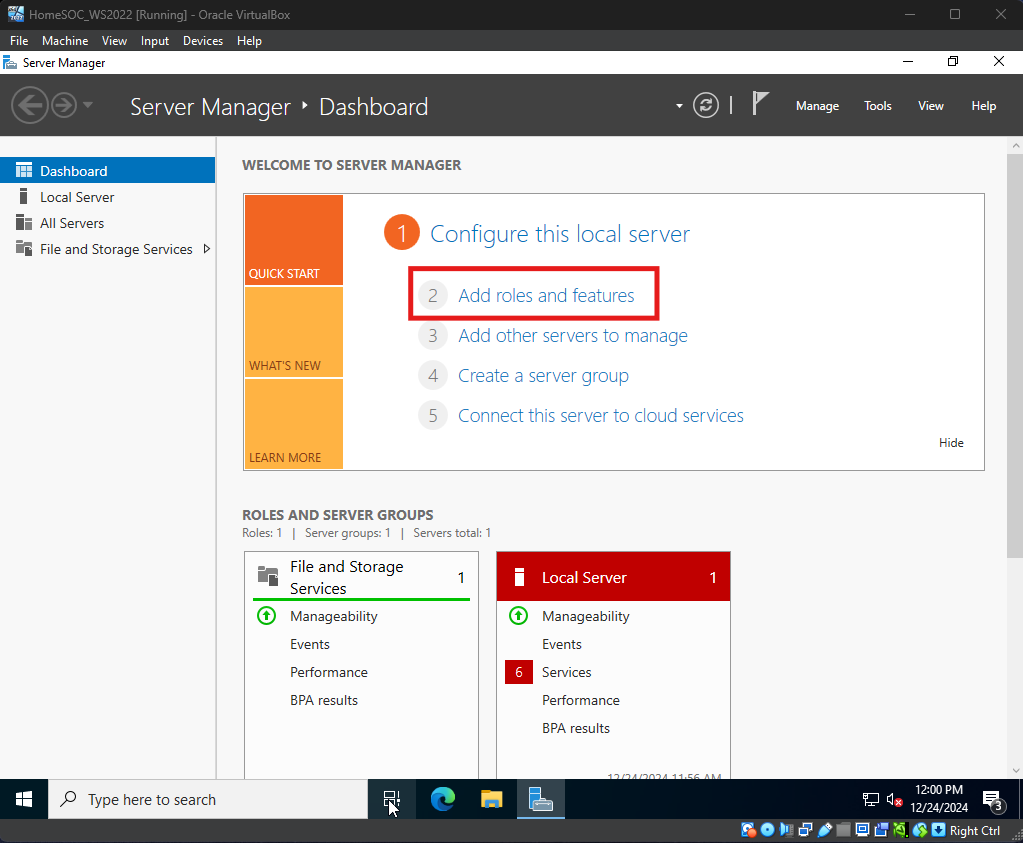Open Microsoft Edge from the taskbar

442,799
